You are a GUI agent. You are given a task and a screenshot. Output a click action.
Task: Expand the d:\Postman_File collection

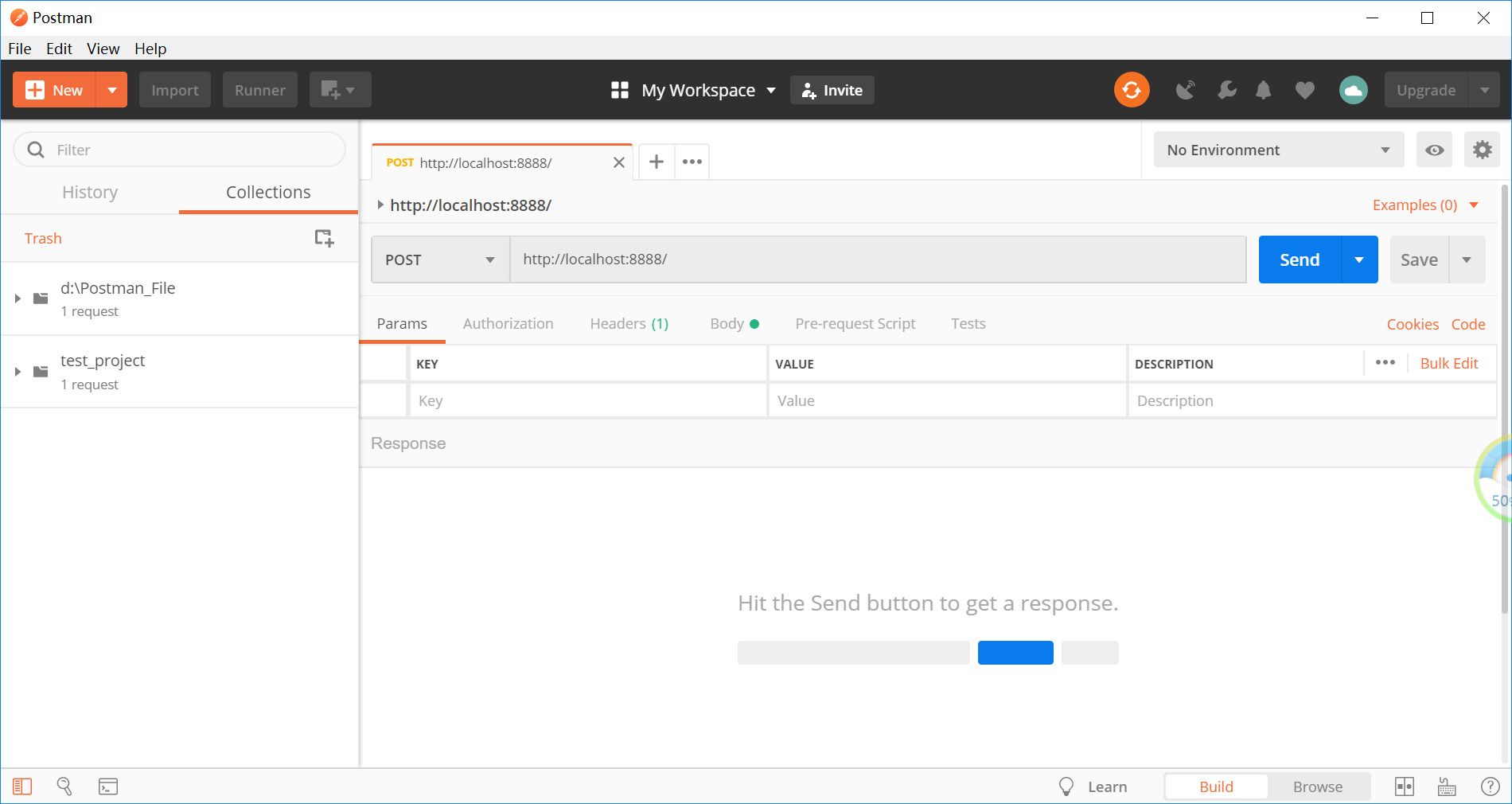18,299
